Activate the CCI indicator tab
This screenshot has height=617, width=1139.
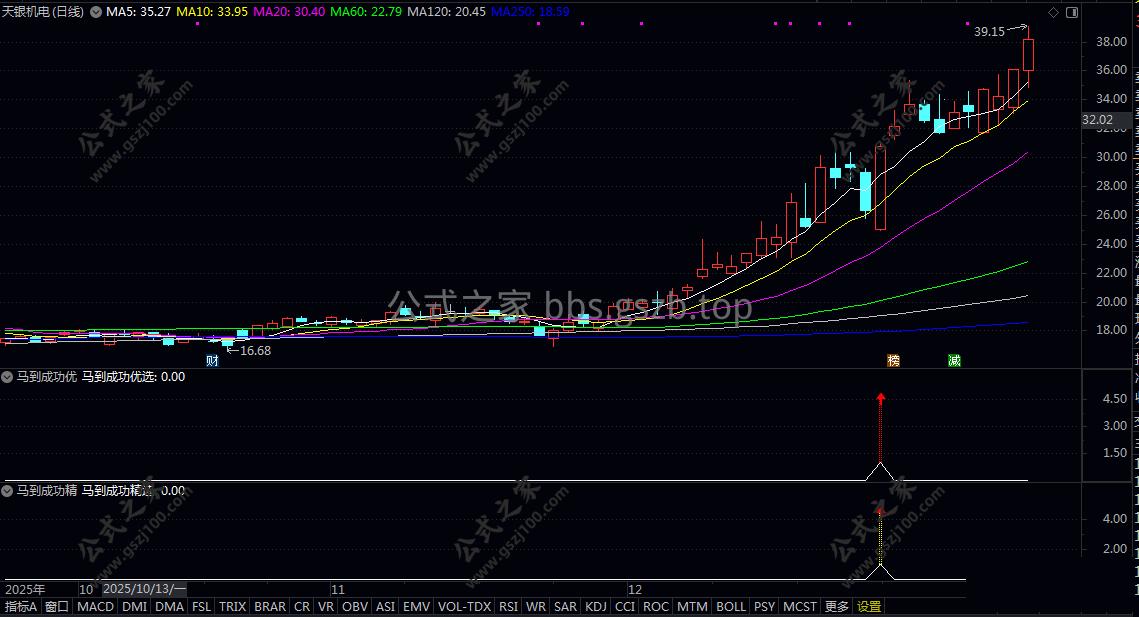coord(625,607)
